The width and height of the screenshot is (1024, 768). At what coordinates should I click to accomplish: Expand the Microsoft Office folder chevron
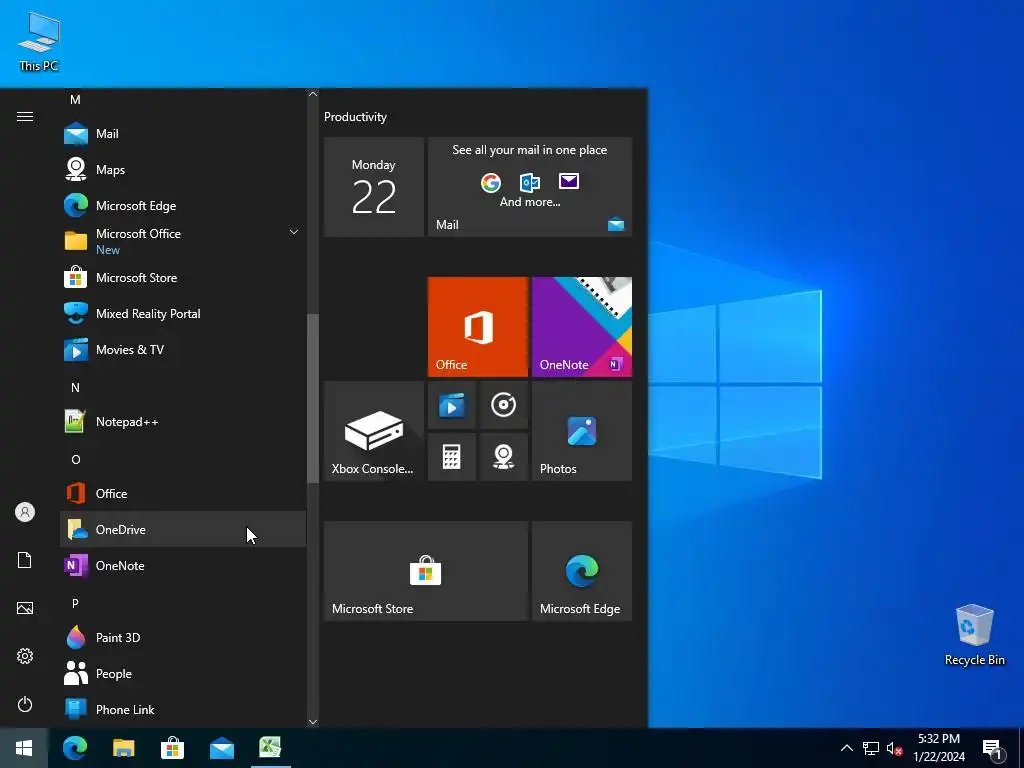(x=294, y=232)
